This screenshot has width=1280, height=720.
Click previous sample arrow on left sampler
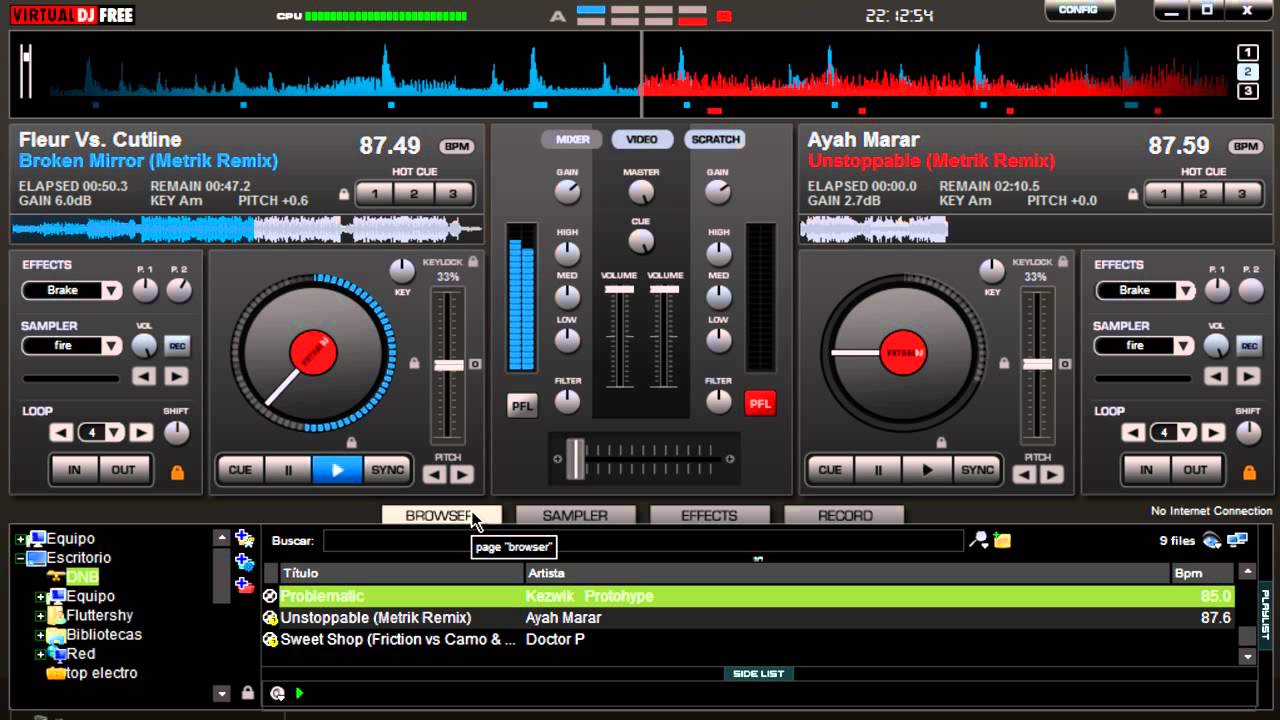click(x=144, y=377)
